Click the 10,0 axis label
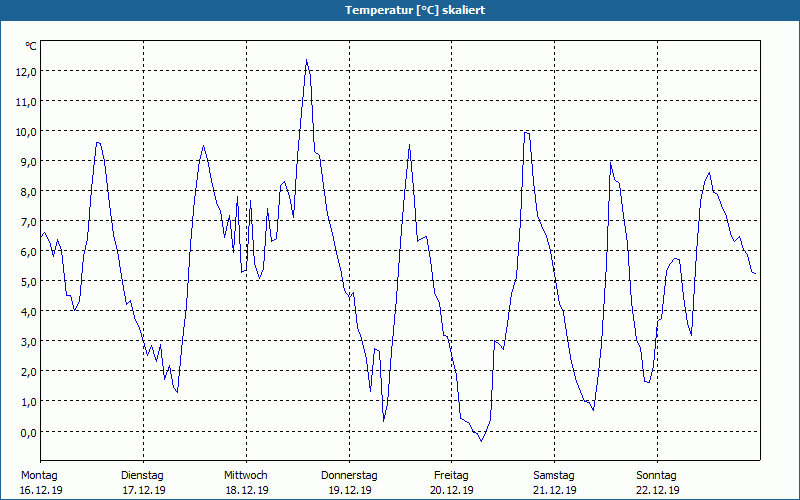The height and width of the screenshot is (500, 800). coord(26,132)
